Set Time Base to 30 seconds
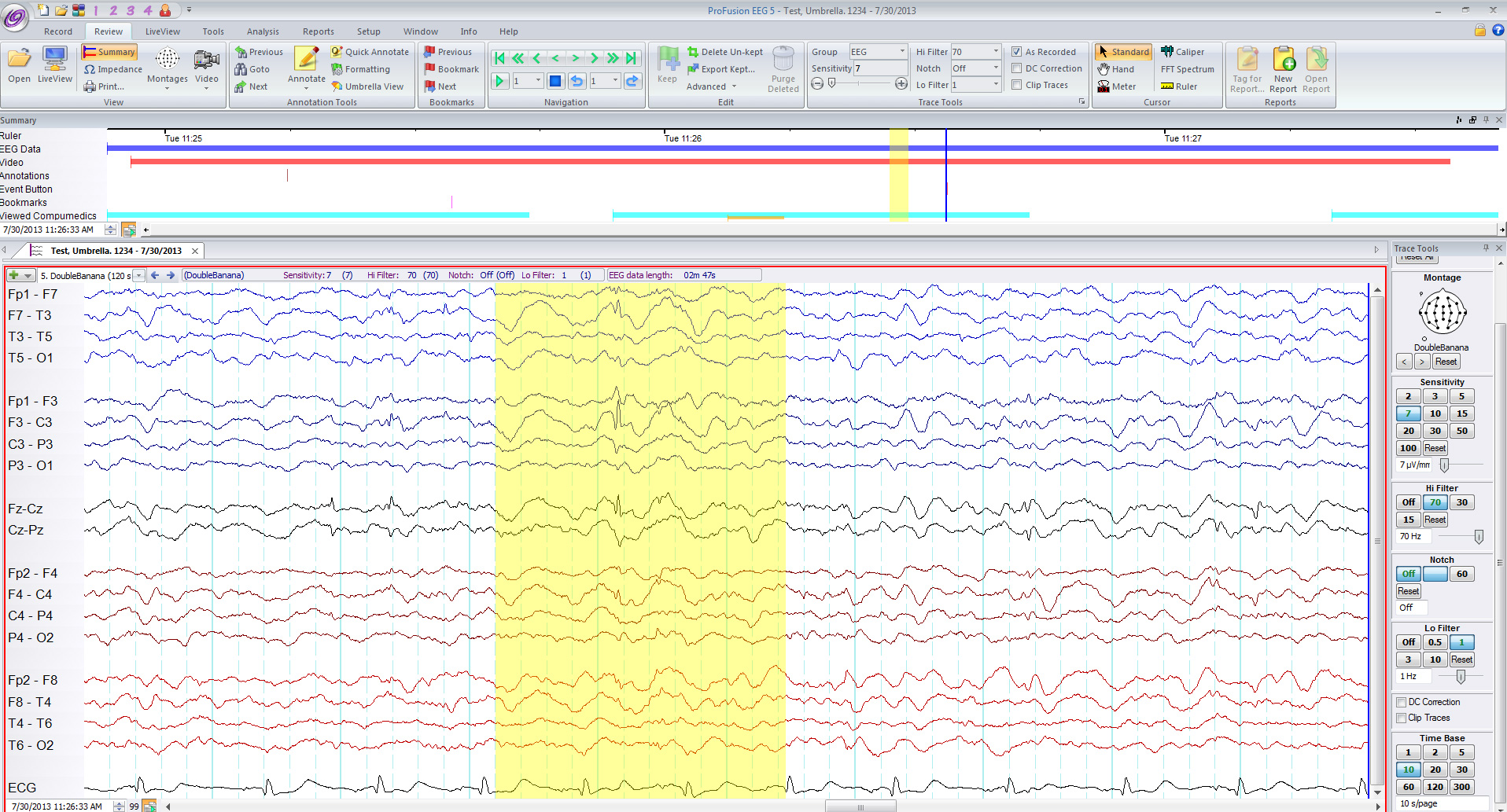The image size is (1507, 812). tap(1461, 769)
